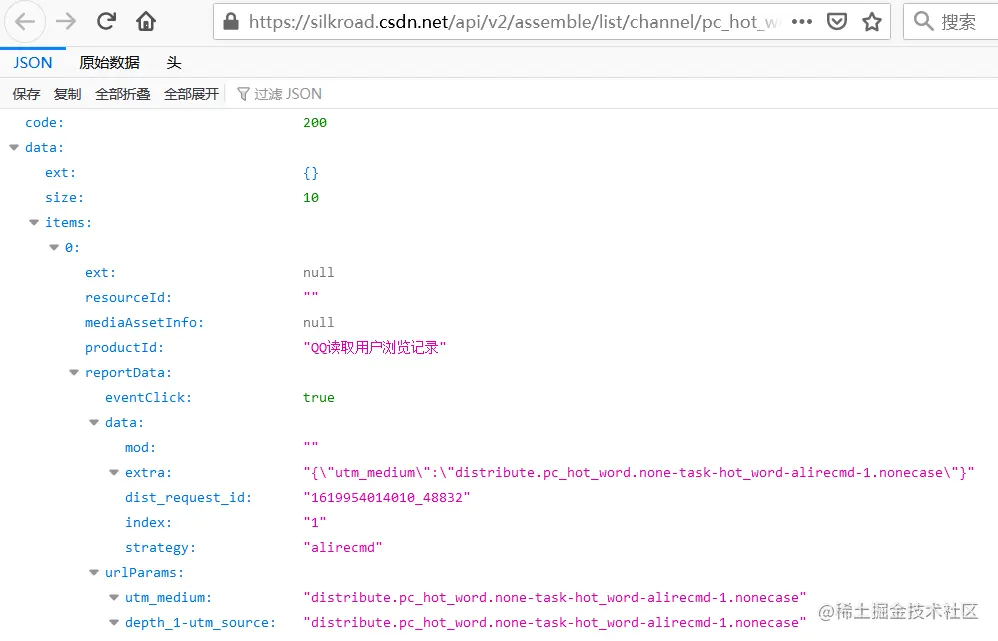
Task: Click the padlock site security icon
Action: (231, 22)
